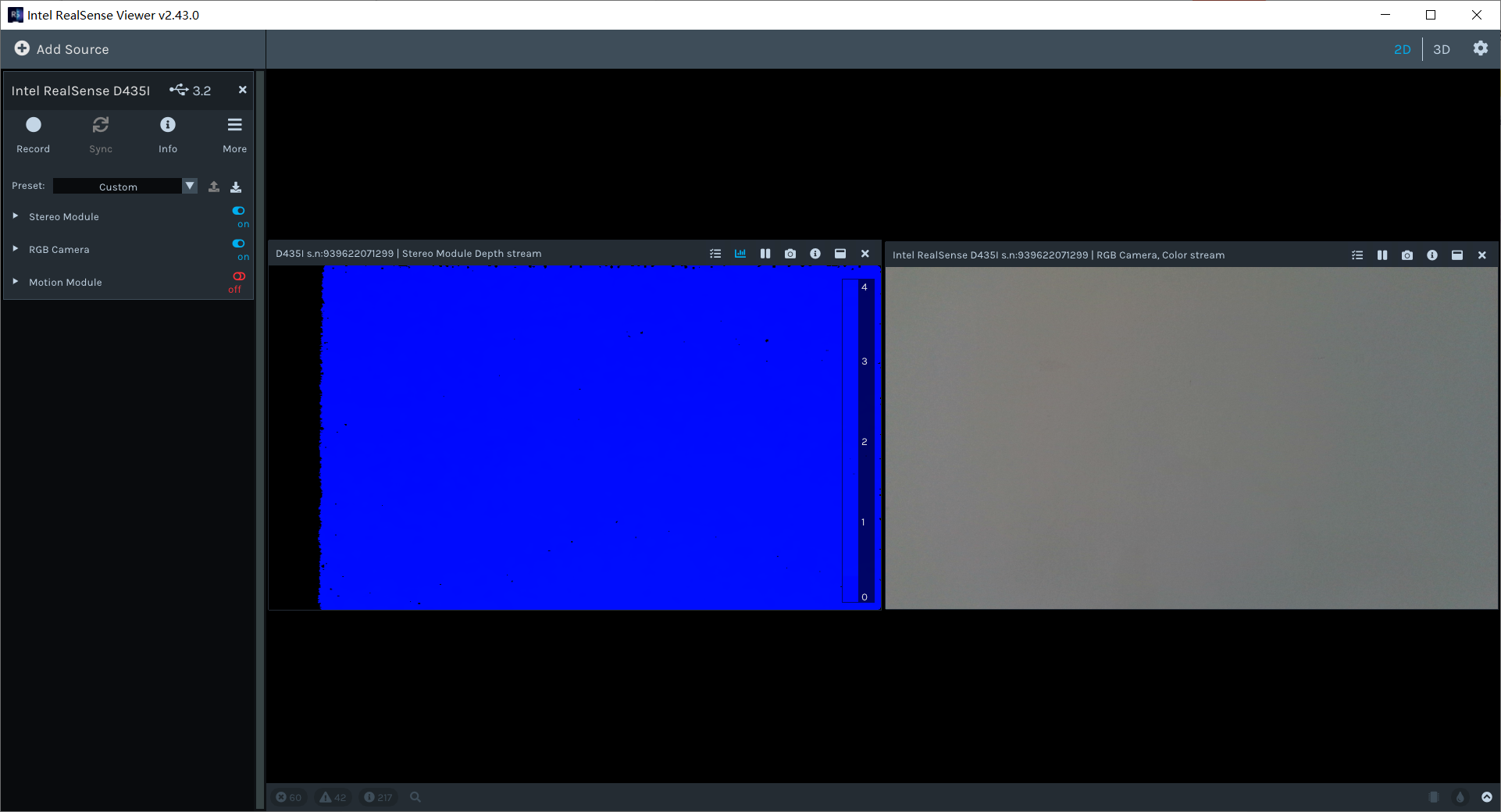Click the RGB Camera label
Screen dimensions: 1501x812
tap(59, 250)
